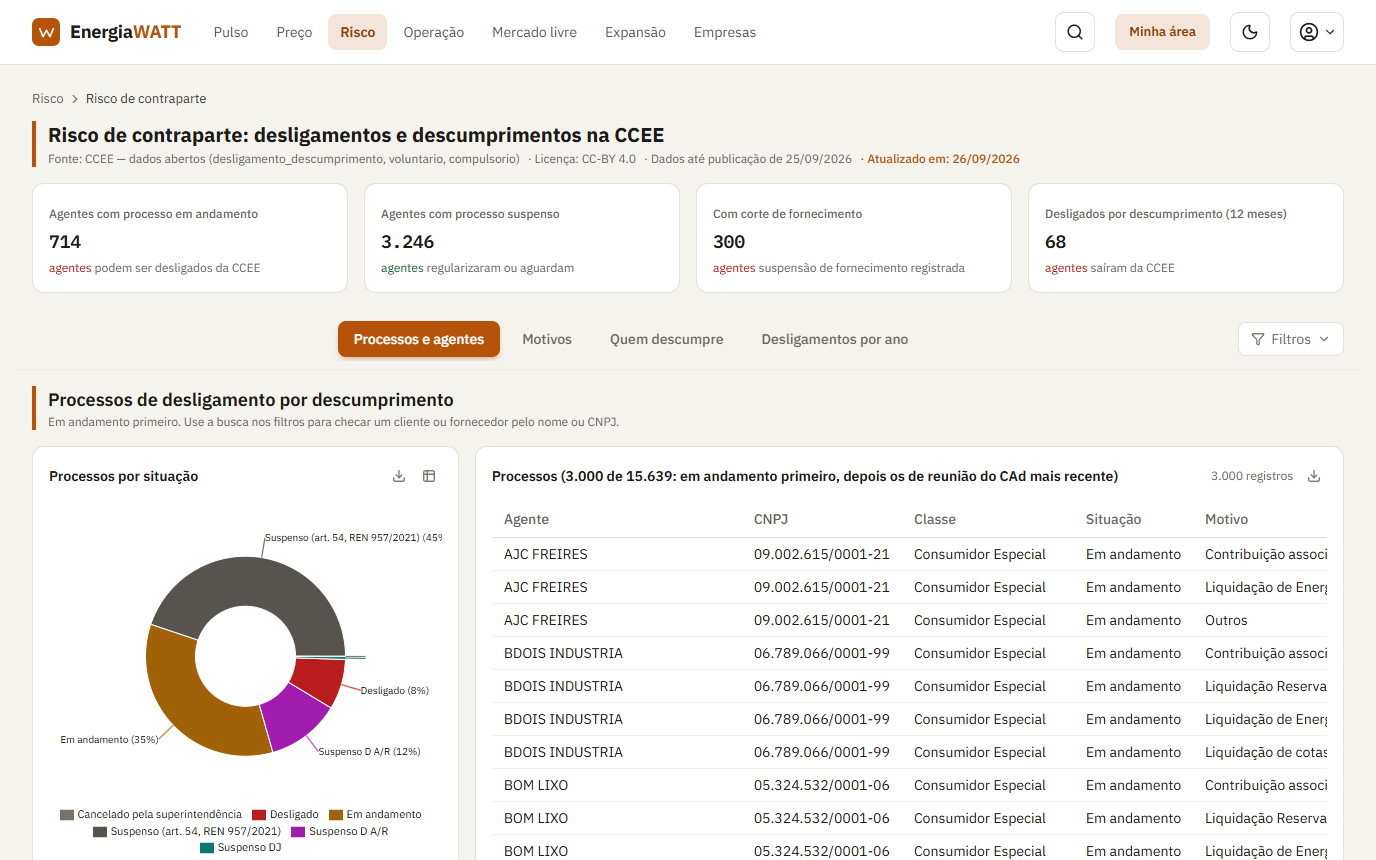Viewport: 1376px width, 860px height.
Task: Download the Processos por situação chart
Action: pyautogui.click(x=399, y=476)
